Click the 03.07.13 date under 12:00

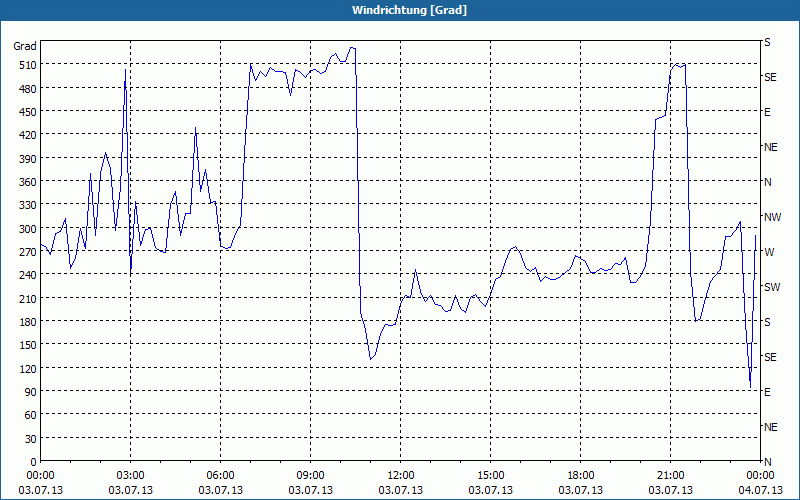[x=401, y=490]
